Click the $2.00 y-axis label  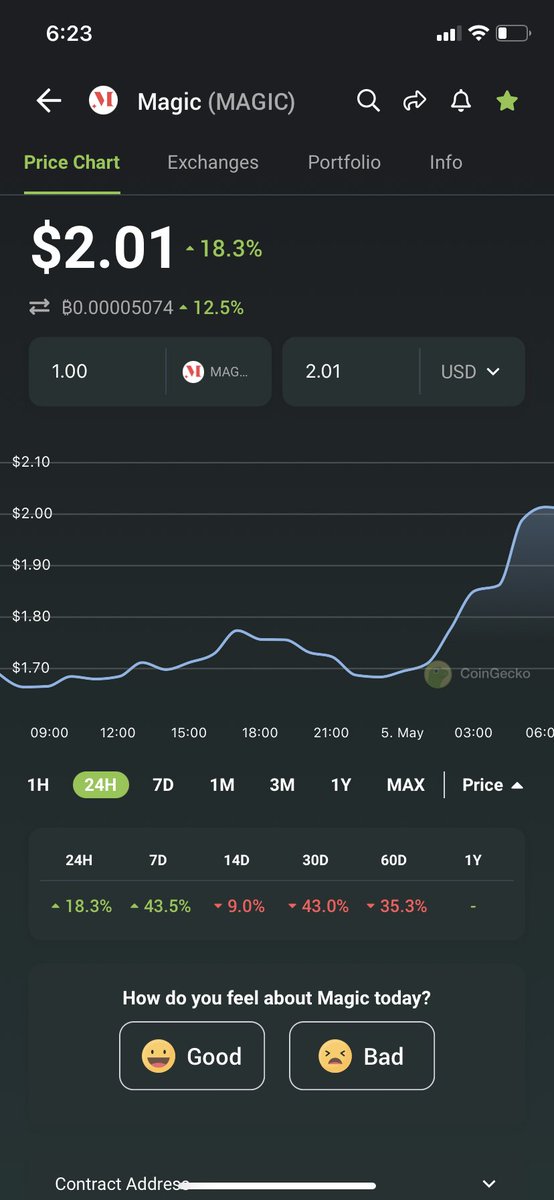tap(31, 514)
